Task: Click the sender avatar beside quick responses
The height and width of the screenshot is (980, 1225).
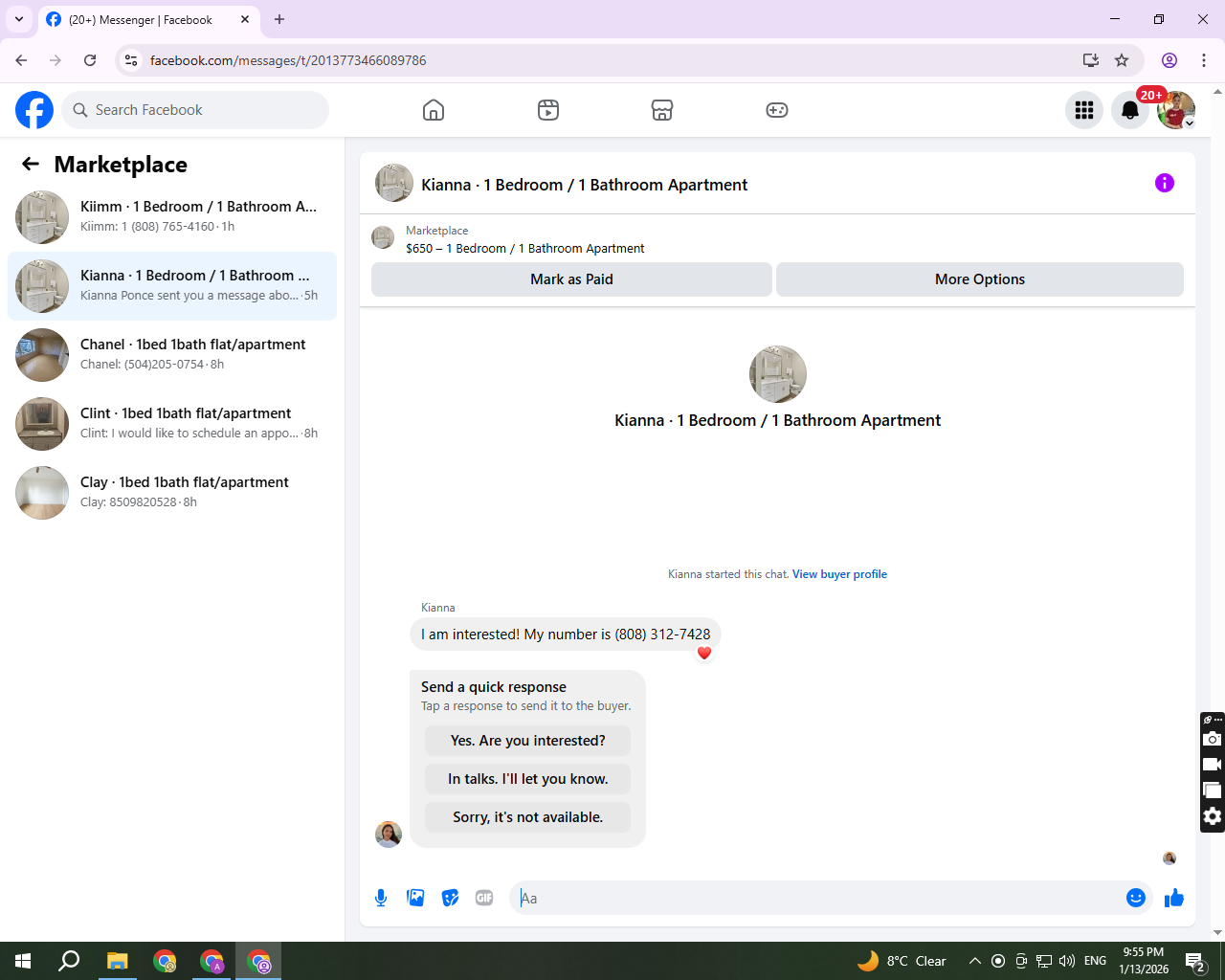Action: coord(389,835)
